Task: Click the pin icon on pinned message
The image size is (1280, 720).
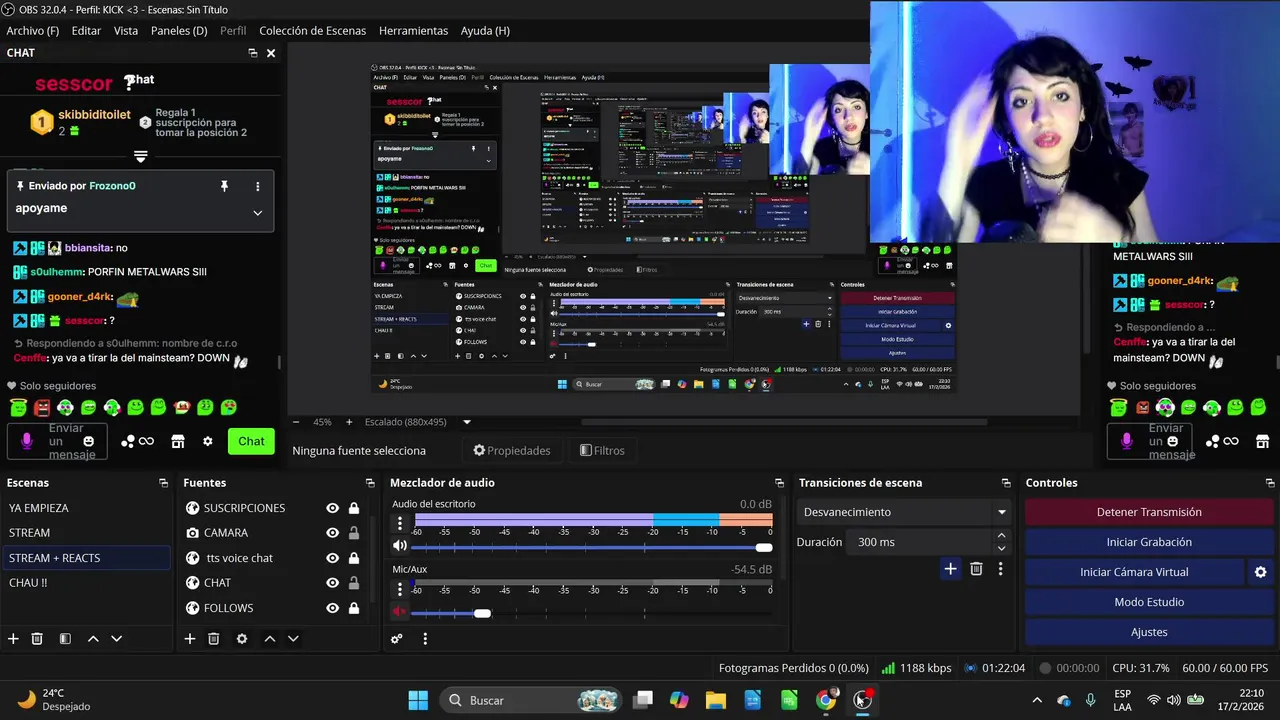Action: pos(224,186)
